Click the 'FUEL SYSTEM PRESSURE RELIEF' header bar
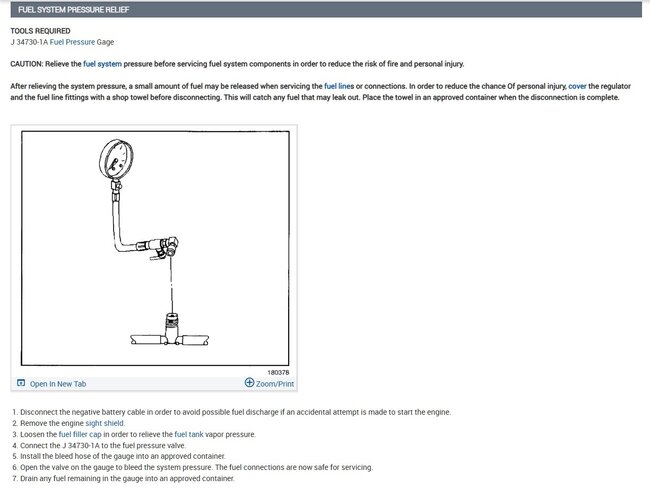Screen dimensions: 650x488 326,10
